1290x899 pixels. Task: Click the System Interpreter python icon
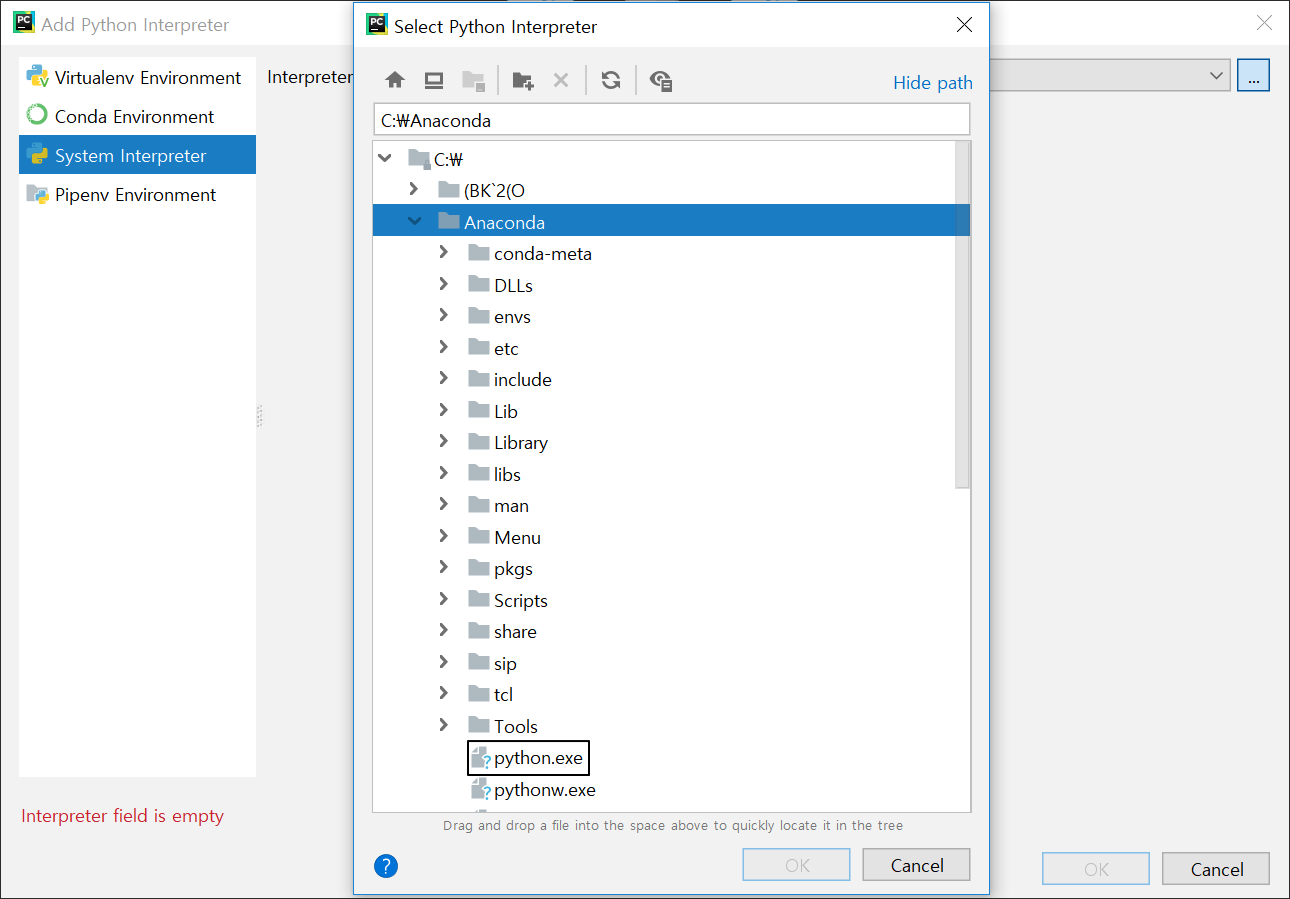(x=38, y=154)
